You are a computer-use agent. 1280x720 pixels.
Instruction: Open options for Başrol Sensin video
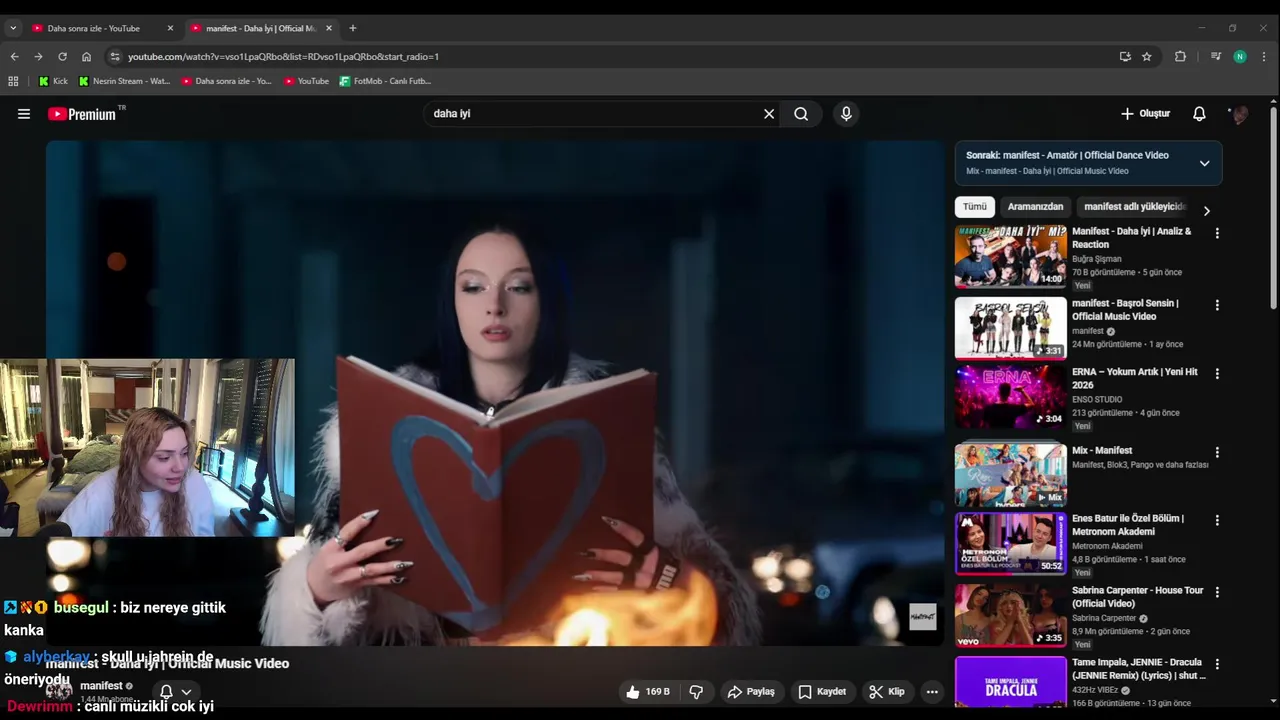pyautogui.click(x=1217, y=305)
